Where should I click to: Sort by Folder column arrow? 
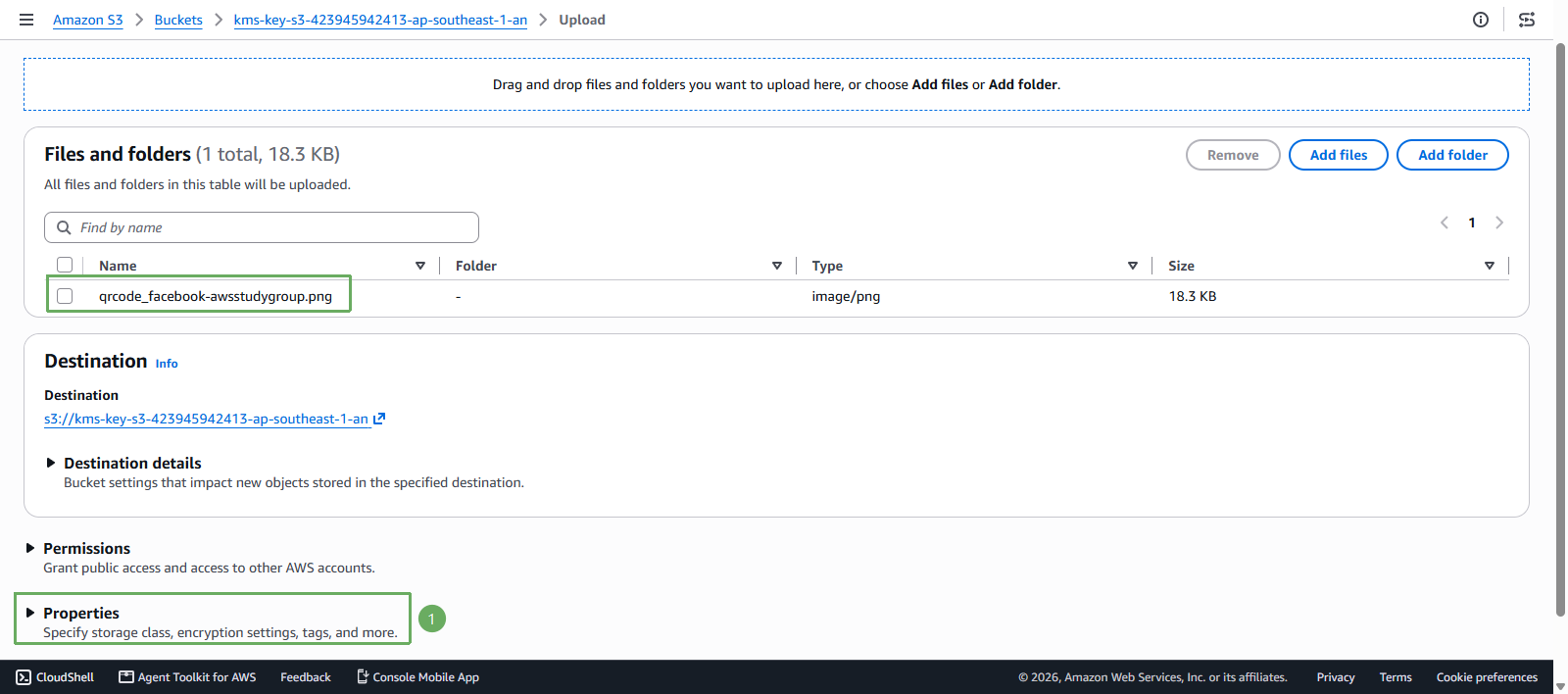(777, 266)
